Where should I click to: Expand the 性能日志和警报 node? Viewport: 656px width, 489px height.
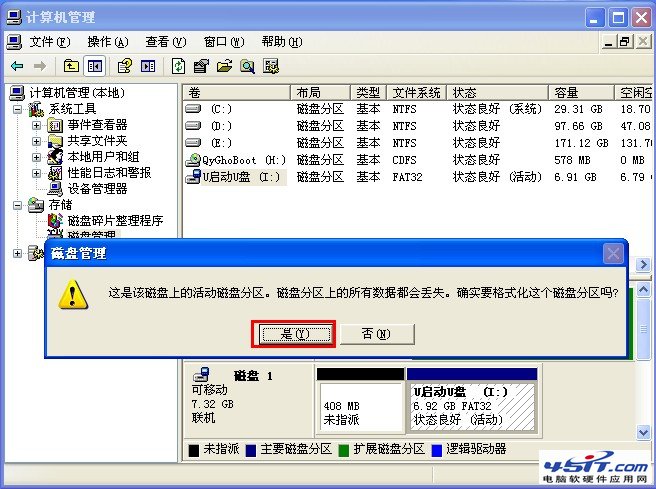pyautogui.click(x=36, y=173)
